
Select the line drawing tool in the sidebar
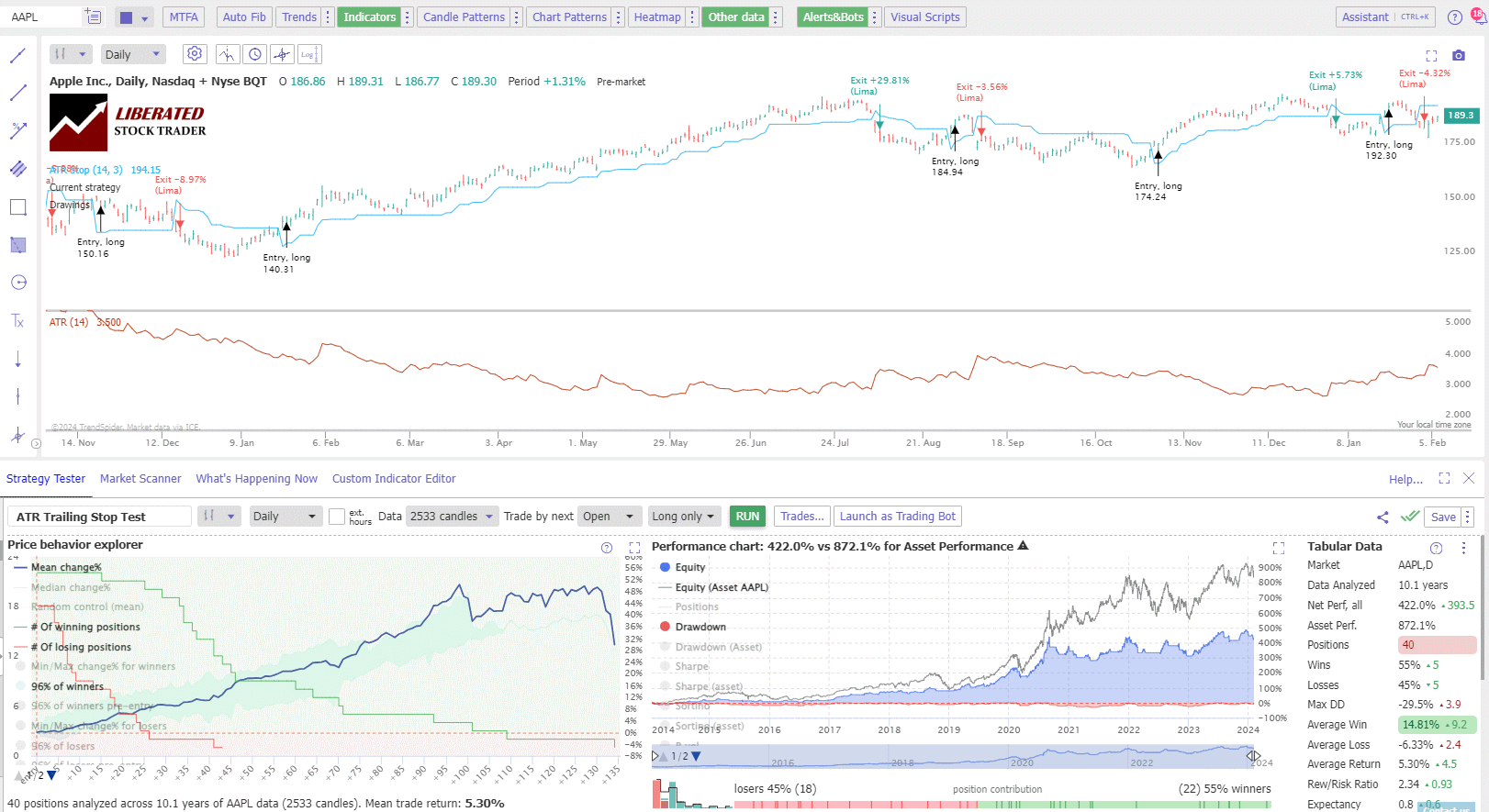click(x=17, y=55)
